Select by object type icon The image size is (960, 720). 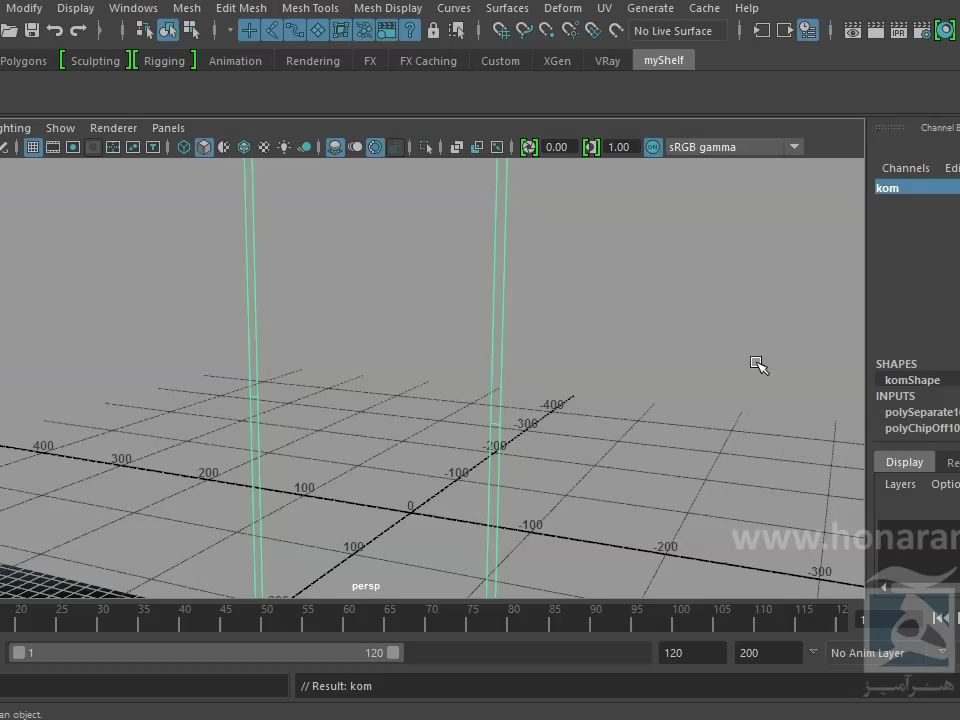[x=168, y=31]
